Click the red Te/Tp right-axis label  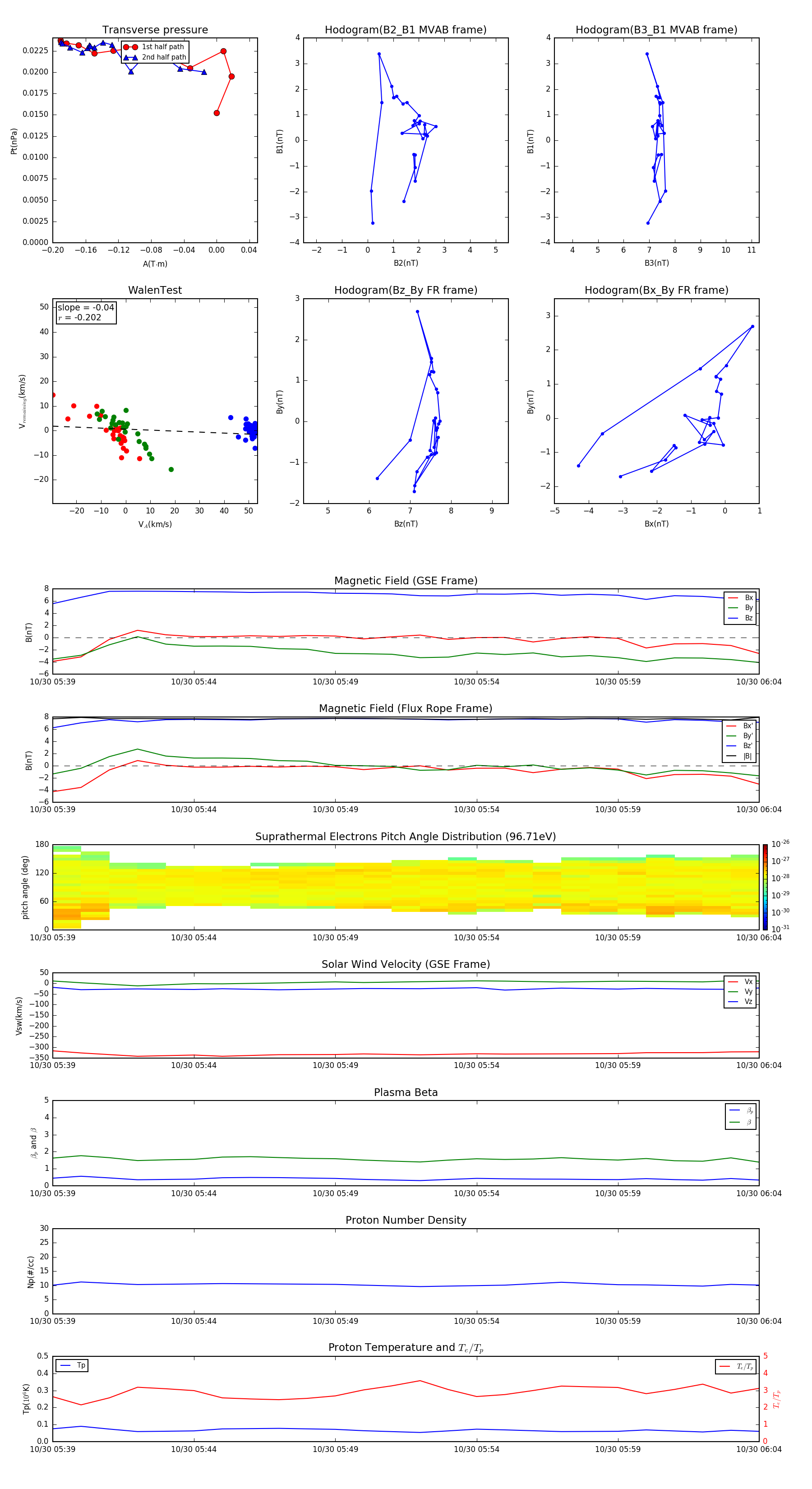[776, 1399]
